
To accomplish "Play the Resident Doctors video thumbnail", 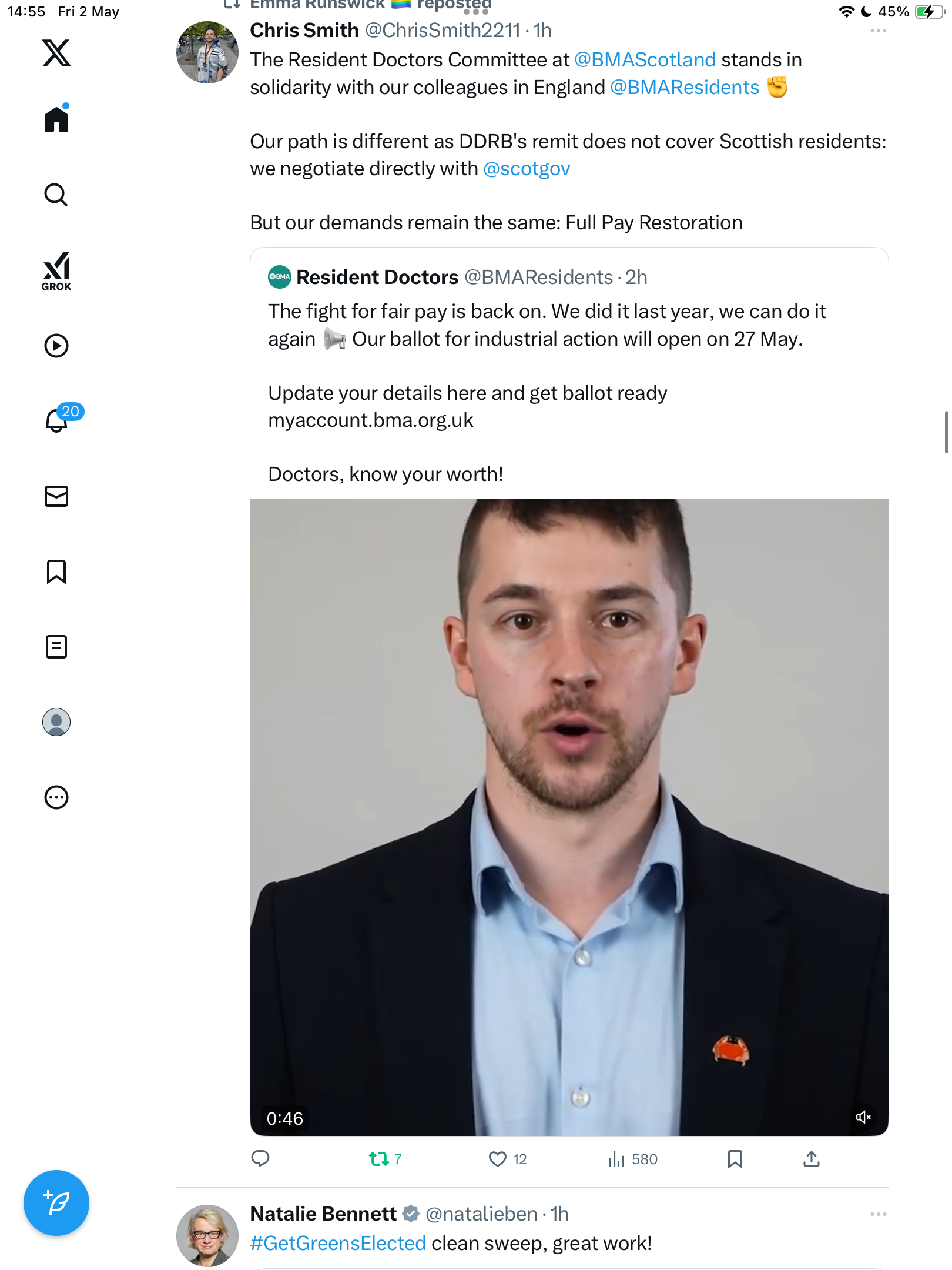I will click(x=569, y=817).
